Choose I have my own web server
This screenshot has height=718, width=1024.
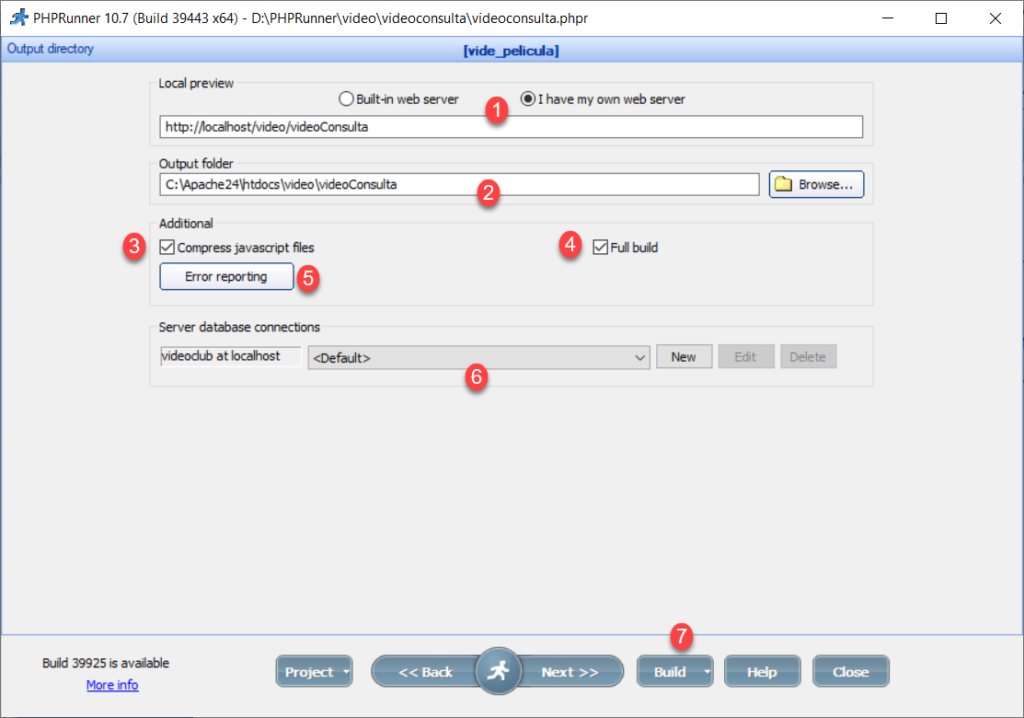[528, 99]
